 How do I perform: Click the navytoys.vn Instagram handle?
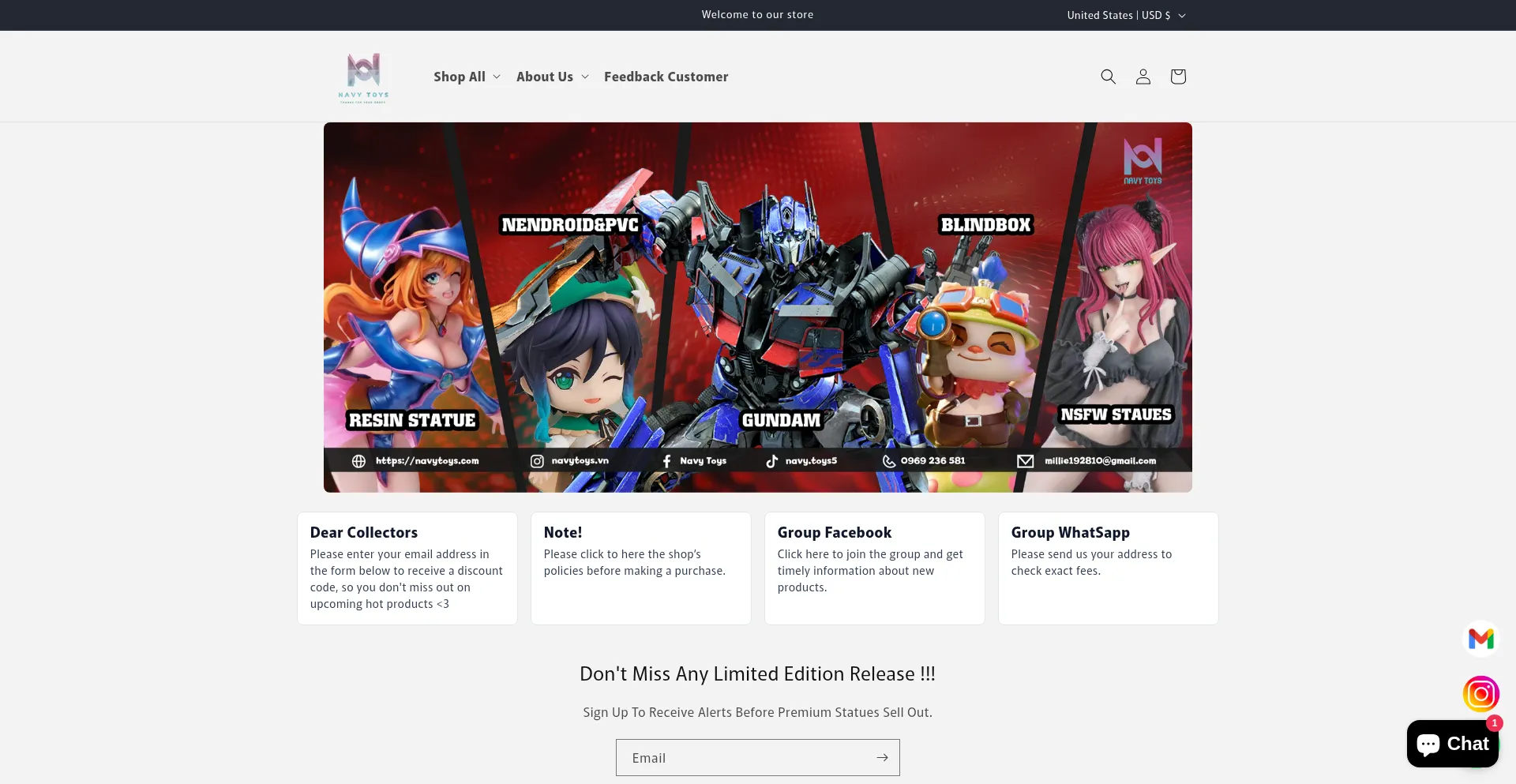(x=580, y=461)
